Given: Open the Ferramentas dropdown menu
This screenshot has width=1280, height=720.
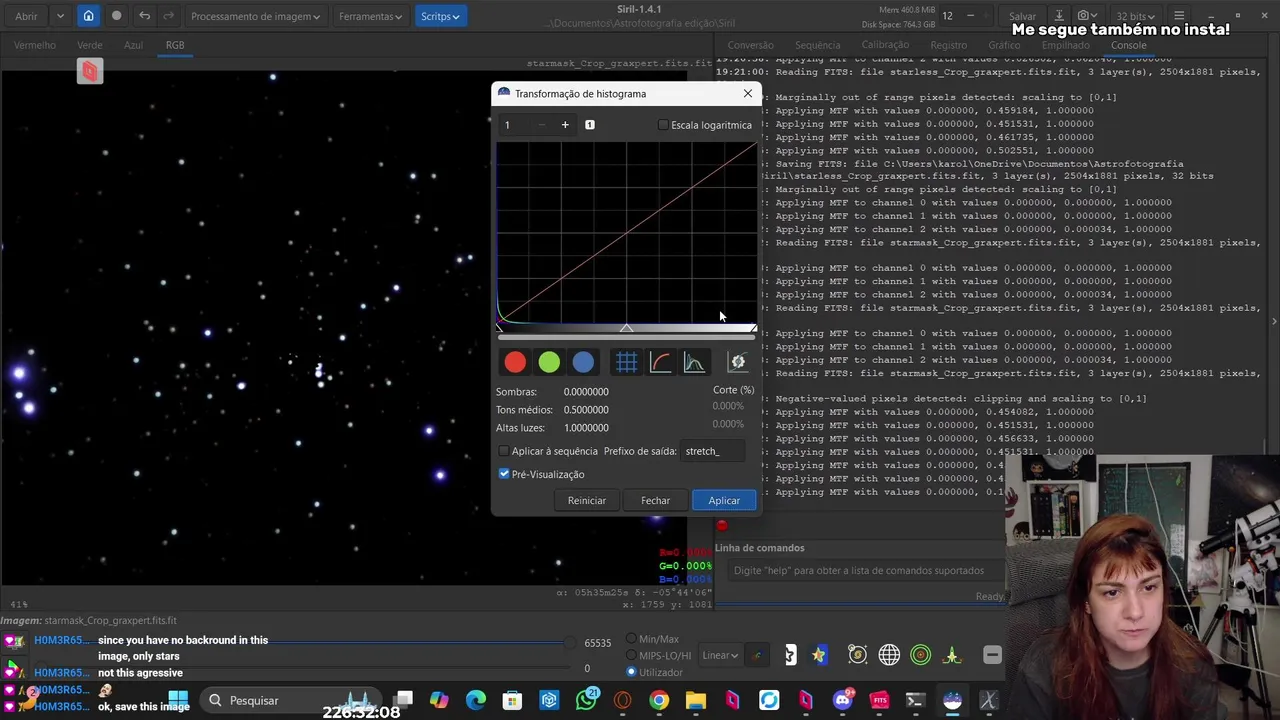Looking at the screenshot, I should (370, 16).
